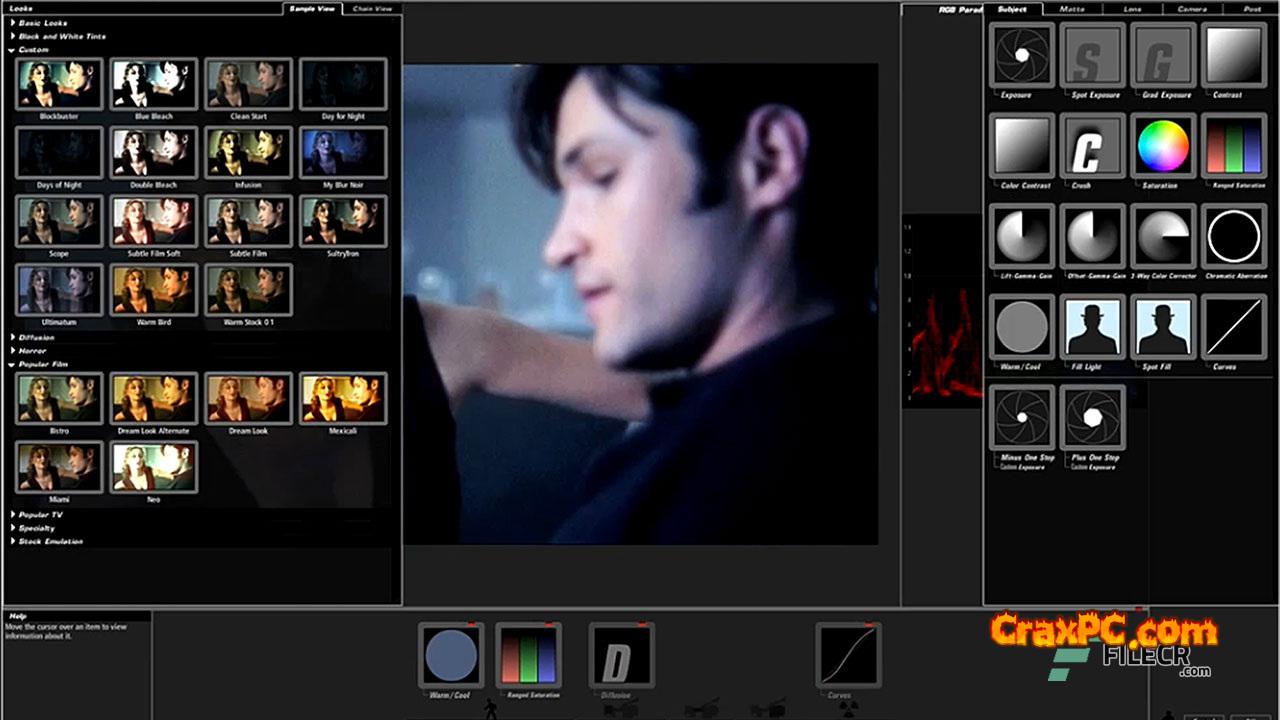1280x720 pixels.
Task: Choose the Crush tool icon
Action: [x=1092, y=147]
